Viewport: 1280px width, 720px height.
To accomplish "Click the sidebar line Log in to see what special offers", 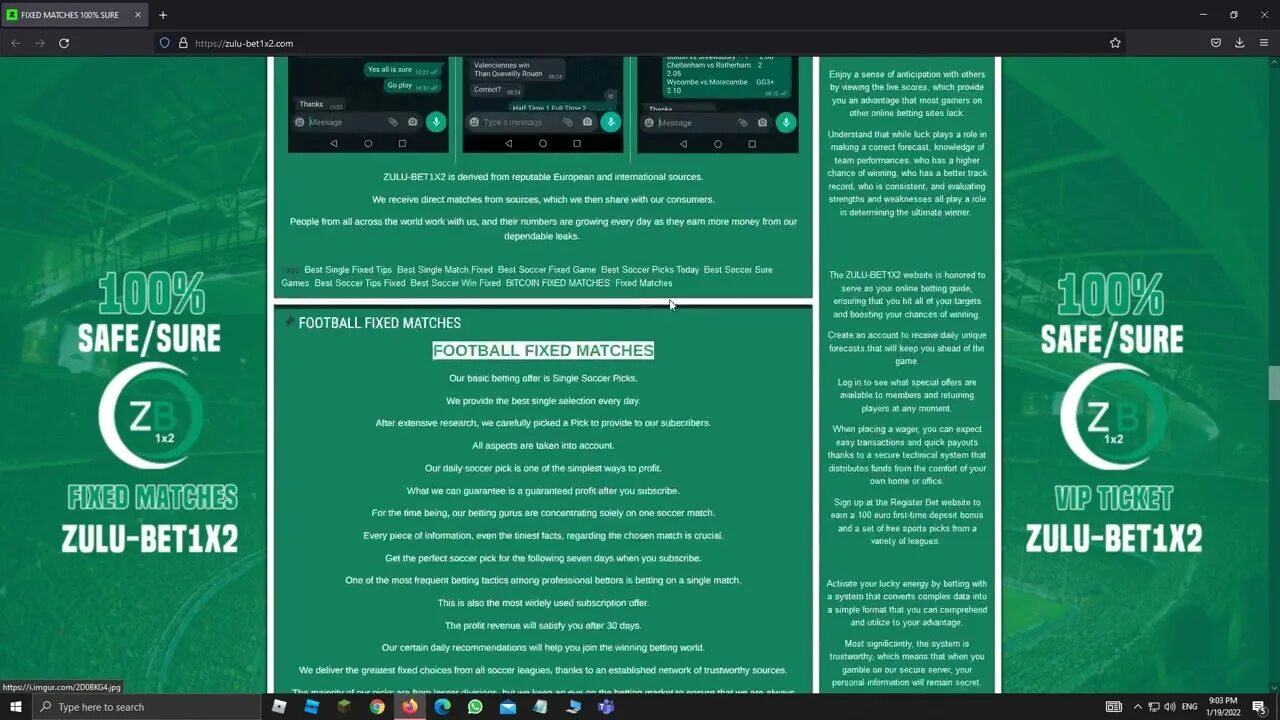I will (907, 382).
